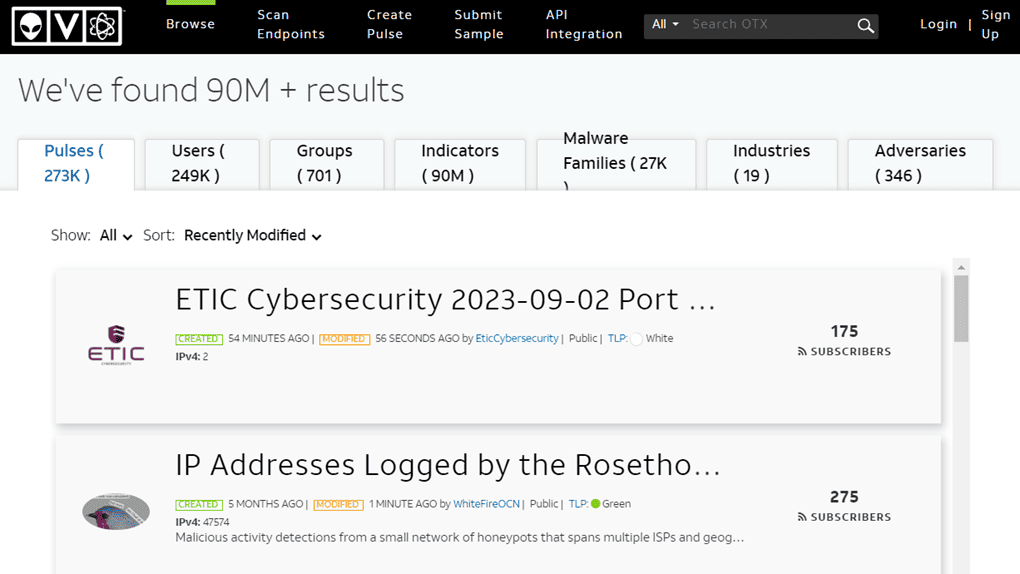The width and height of the screenshot is (1020, 574).
Task: Click the RSS icon beside 175 subscribers
Action: [x=802, y=351]
